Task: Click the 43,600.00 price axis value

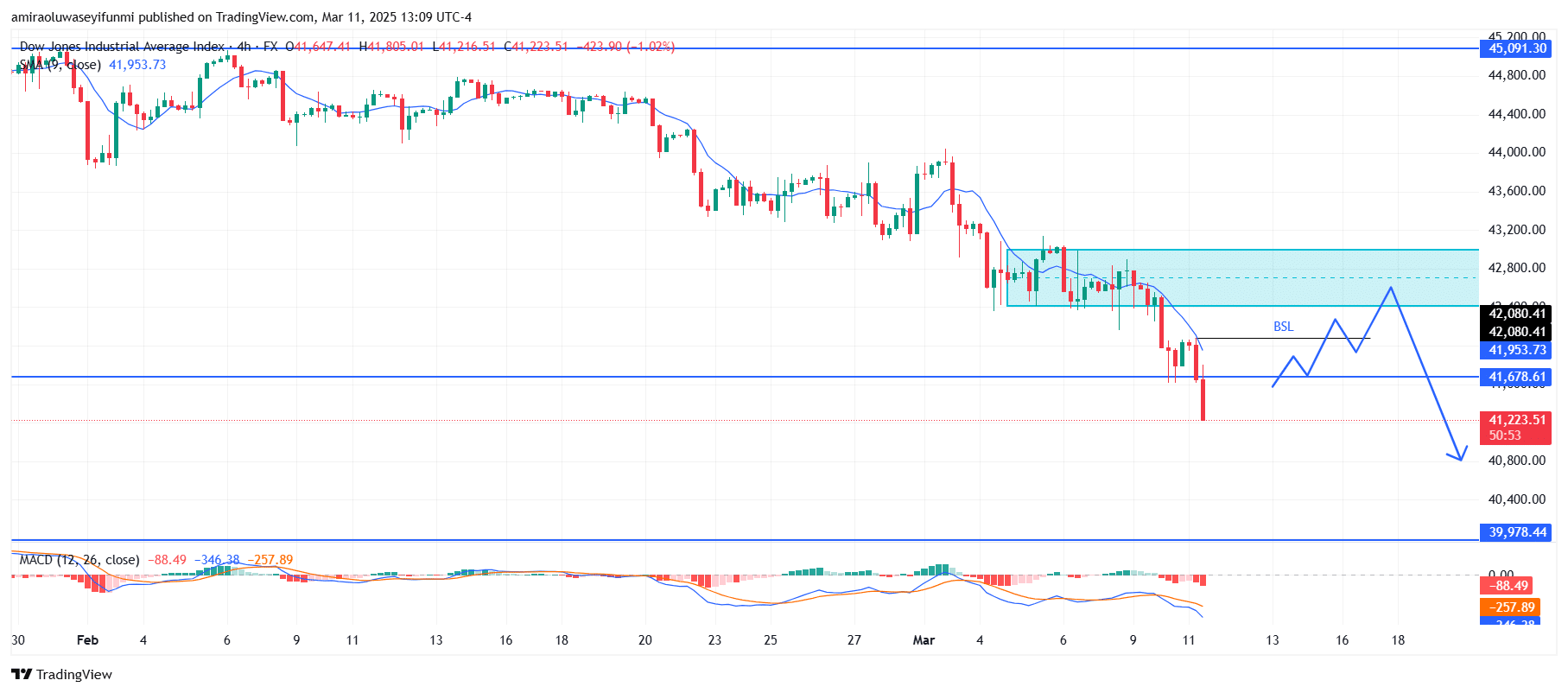Action: click(1517, 191)
